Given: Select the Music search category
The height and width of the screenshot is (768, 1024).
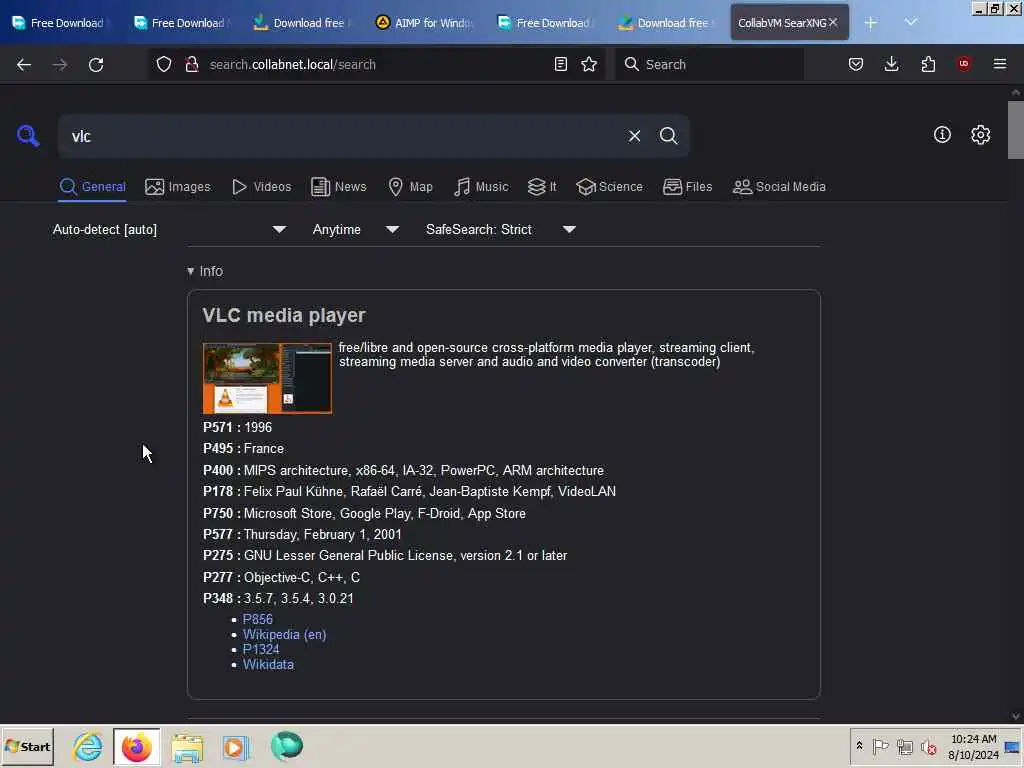Looking at the screenshot, I should click(x=481, y=187).
